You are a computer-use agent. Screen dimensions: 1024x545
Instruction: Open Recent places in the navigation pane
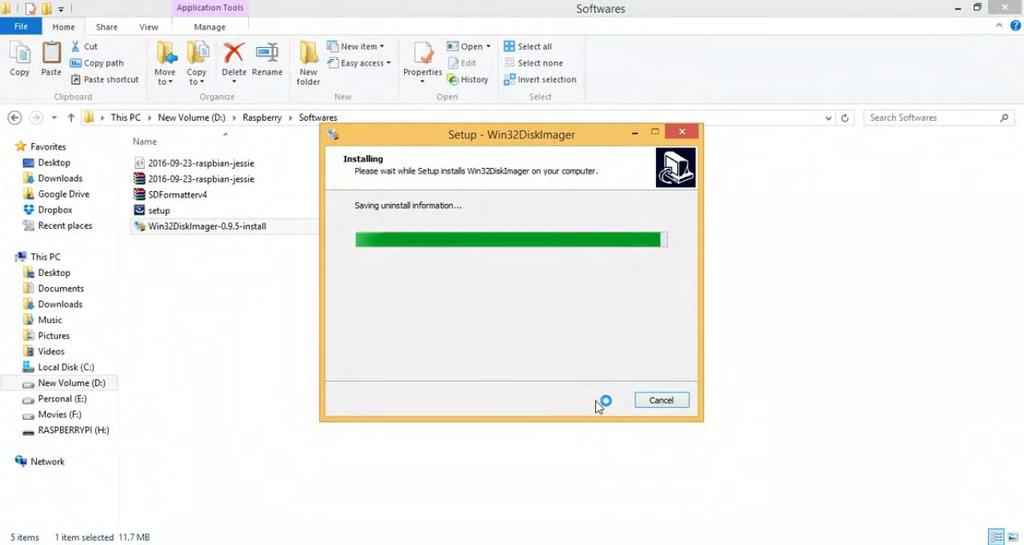tap(57, 225)
